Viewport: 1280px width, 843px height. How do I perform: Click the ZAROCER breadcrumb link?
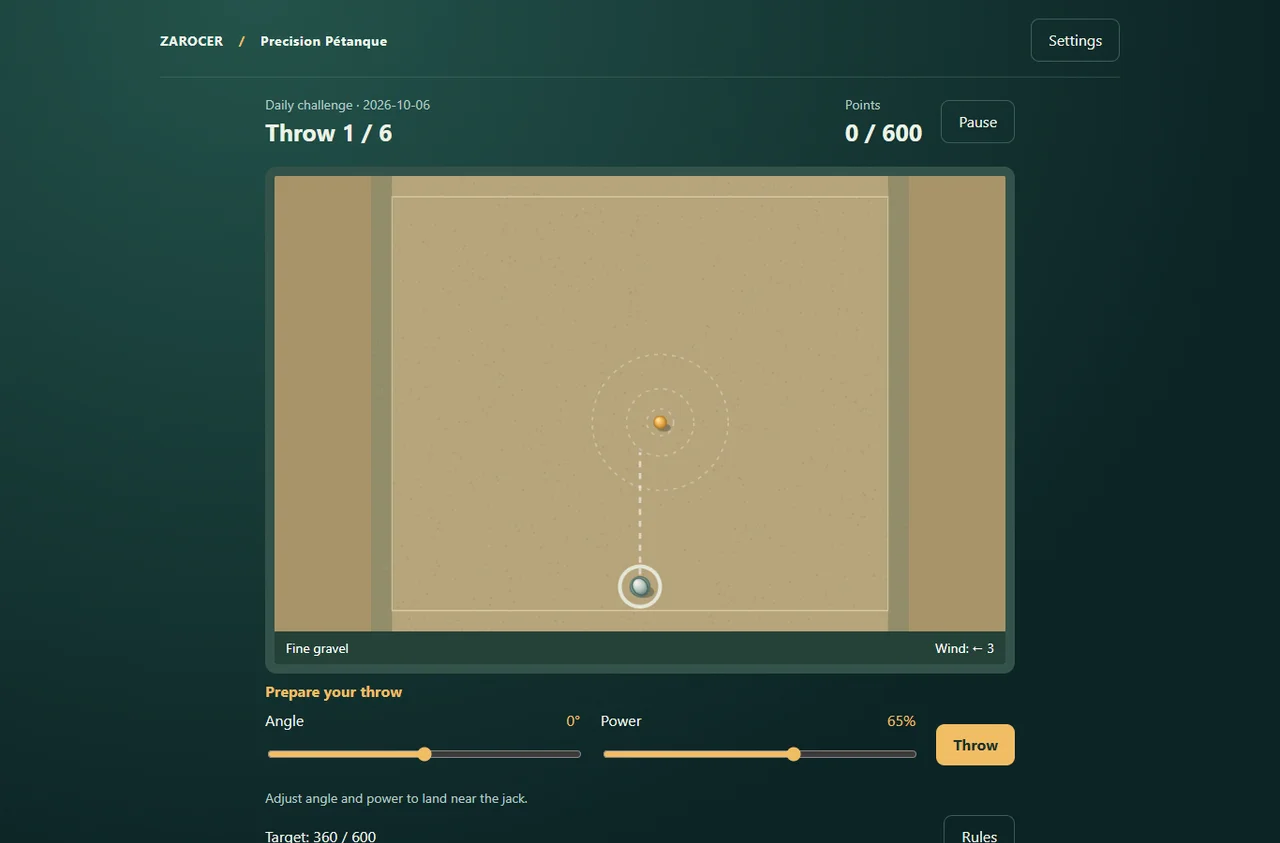coord(192,41)
